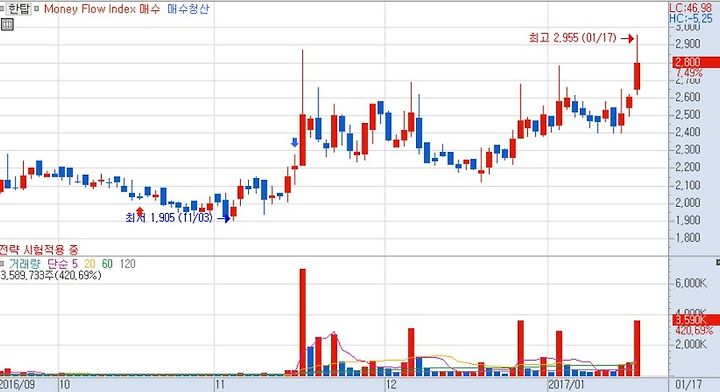720x392 pixels.
Task: Select the 20-period volume average legend
Action: coord(90,264)
